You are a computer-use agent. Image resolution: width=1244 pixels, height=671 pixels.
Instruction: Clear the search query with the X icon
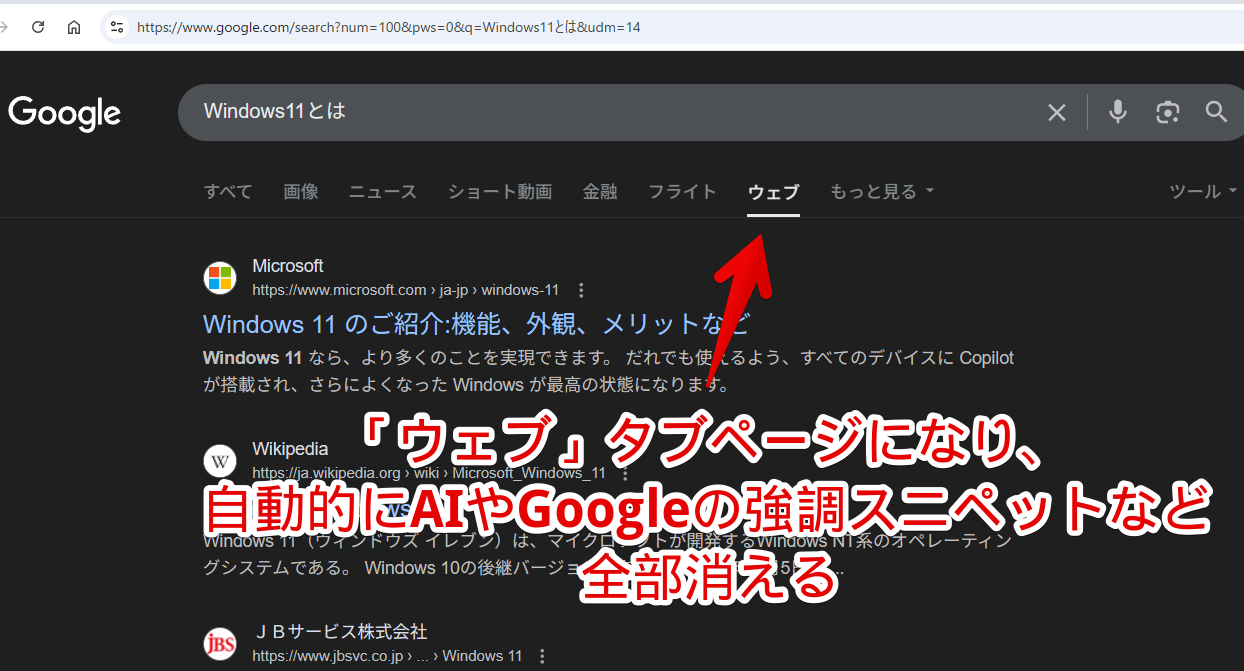[x=1057, y=112]
